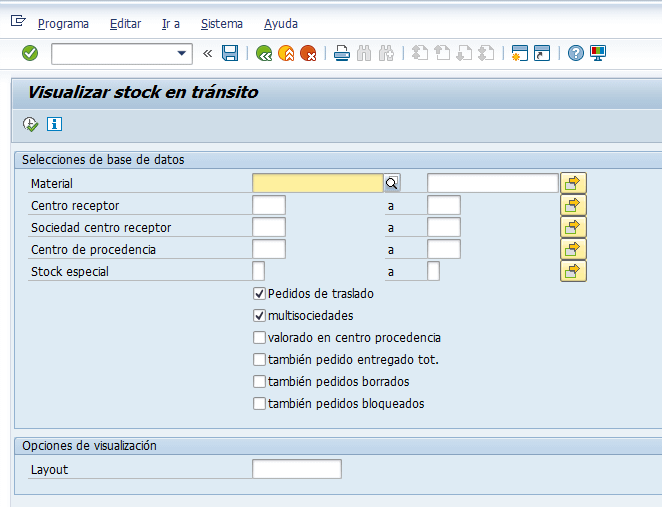Toggle the multisociedades checkbox

(x=260, y=316)
